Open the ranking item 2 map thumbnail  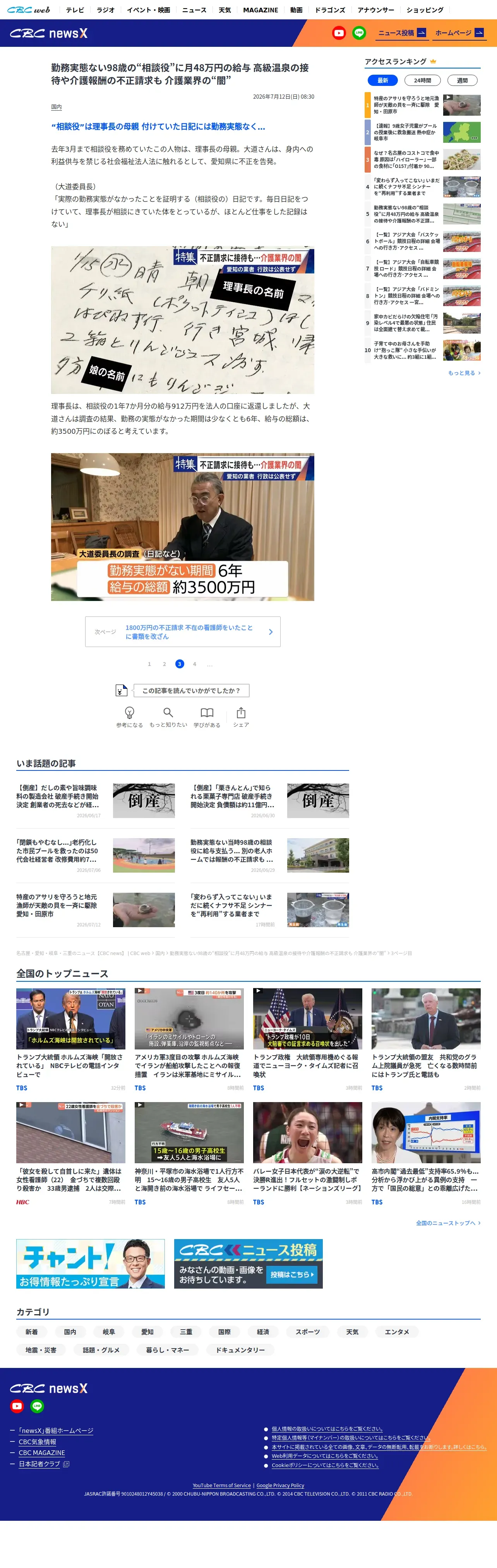pyautogui.click(x=462, y=132)
